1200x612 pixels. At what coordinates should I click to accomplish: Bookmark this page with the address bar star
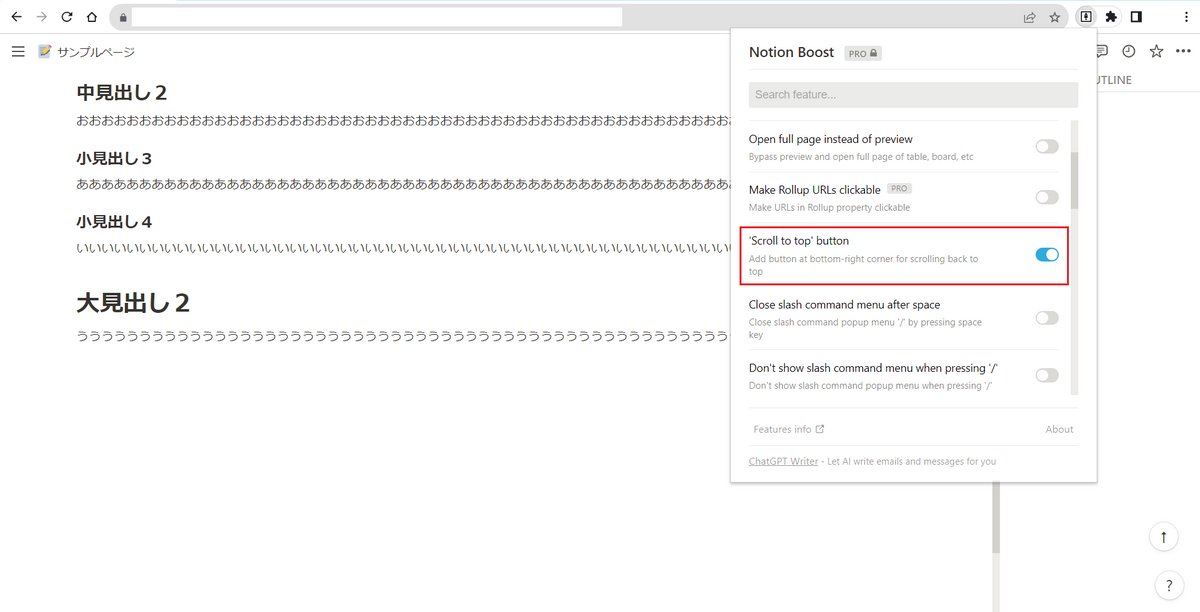pyautogui.click(x=1054, y=17)
